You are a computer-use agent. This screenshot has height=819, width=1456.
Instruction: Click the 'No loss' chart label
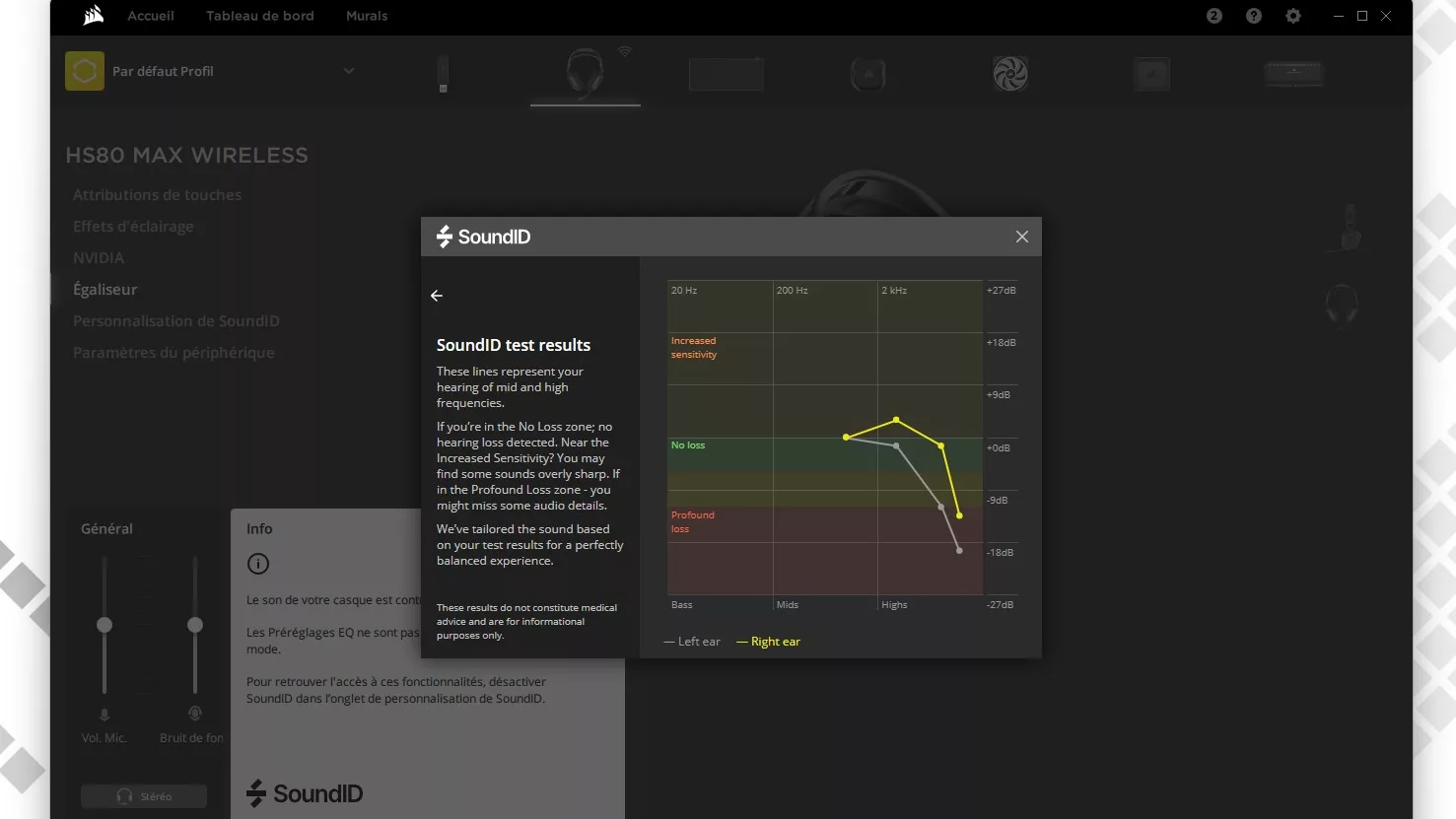688,445
